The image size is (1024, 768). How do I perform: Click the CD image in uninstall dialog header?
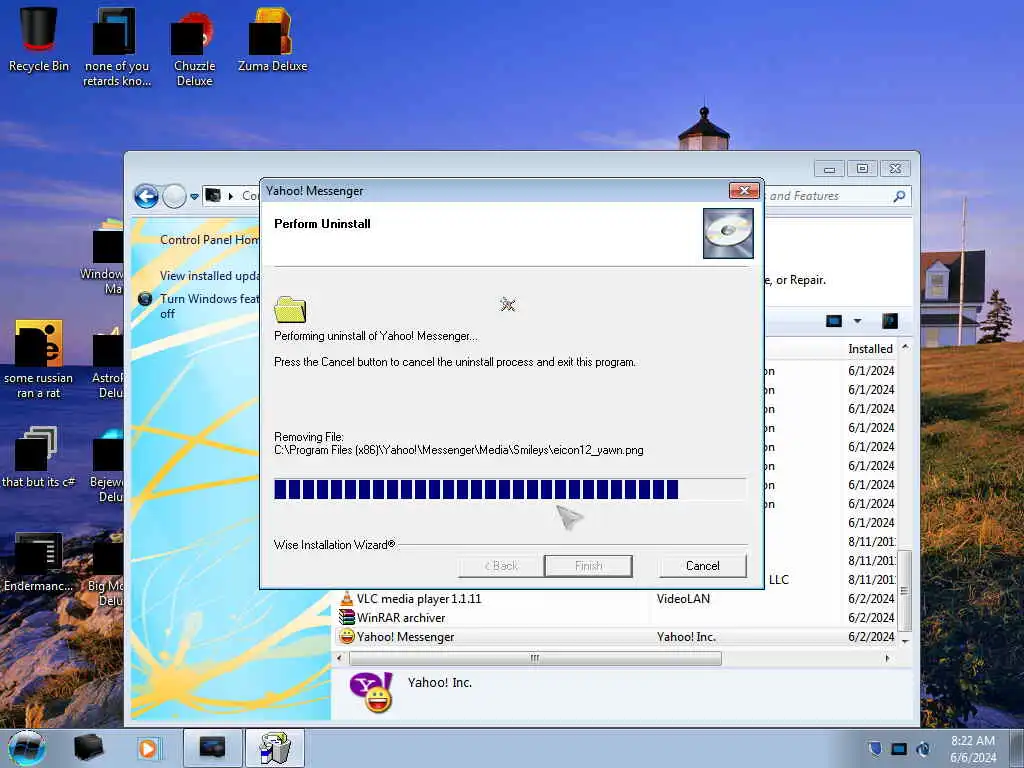[x=728, y=233]
